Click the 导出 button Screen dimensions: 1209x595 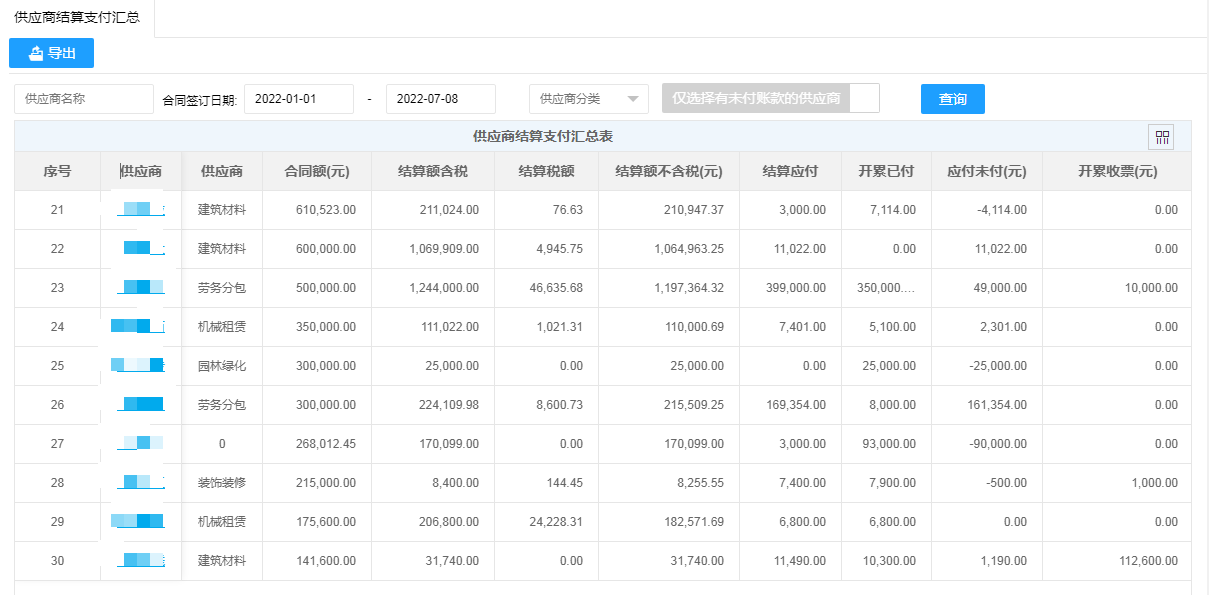[51, 53]
